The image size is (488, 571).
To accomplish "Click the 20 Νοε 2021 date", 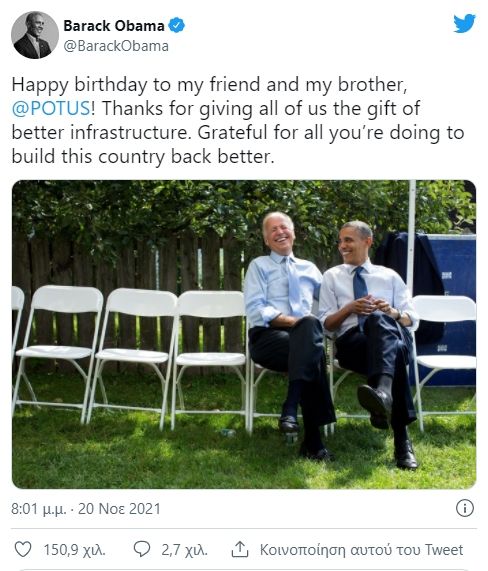I will [x=119, y=508].
